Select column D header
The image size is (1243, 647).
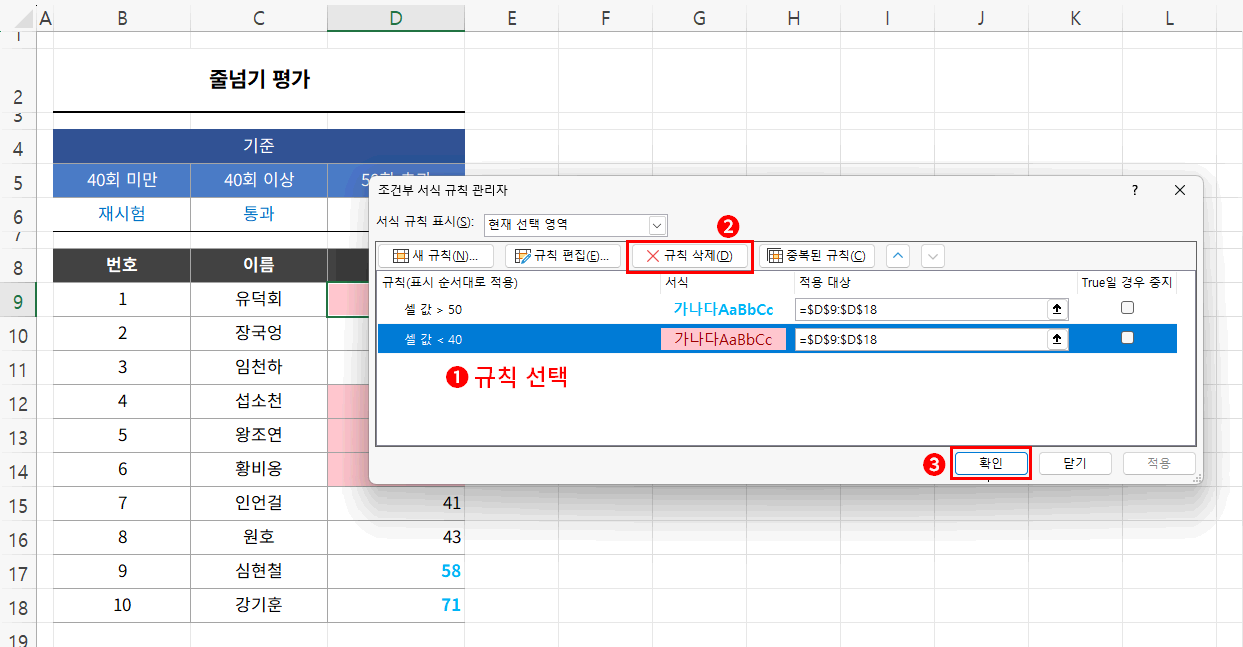coord(396,17)
